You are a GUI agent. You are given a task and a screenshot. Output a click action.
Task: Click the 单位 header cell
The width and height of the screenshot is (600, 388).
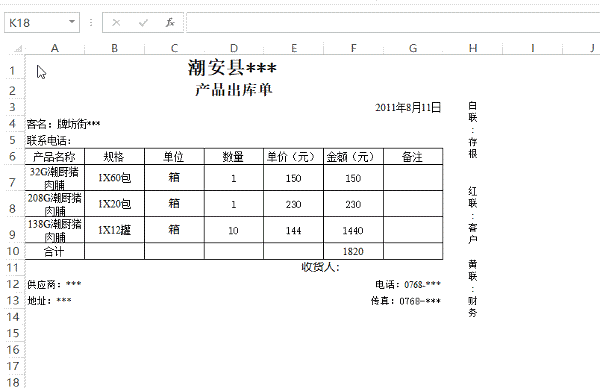pyautogui.click(x=174, y=157)
